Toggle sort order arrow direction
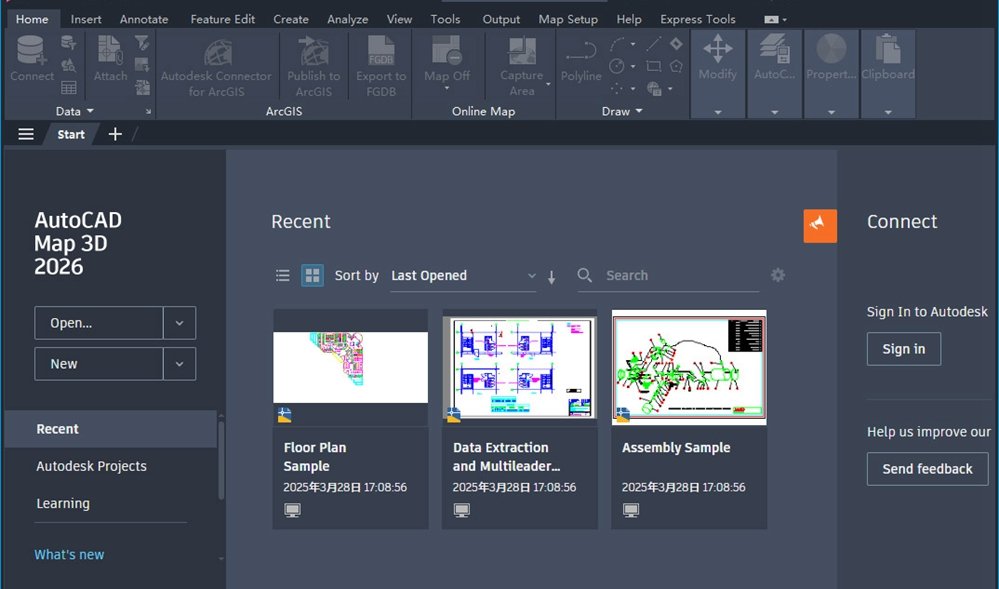Image resolution: width=999 pixels, height=589 pixels. (552, 277)
